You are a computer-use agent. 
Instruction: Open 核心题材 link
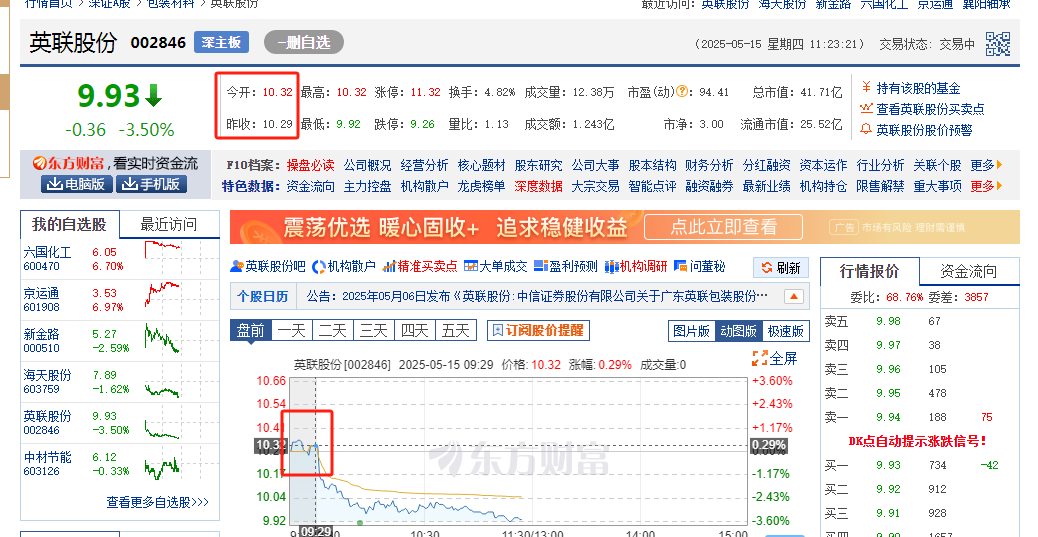click(481, 166)
